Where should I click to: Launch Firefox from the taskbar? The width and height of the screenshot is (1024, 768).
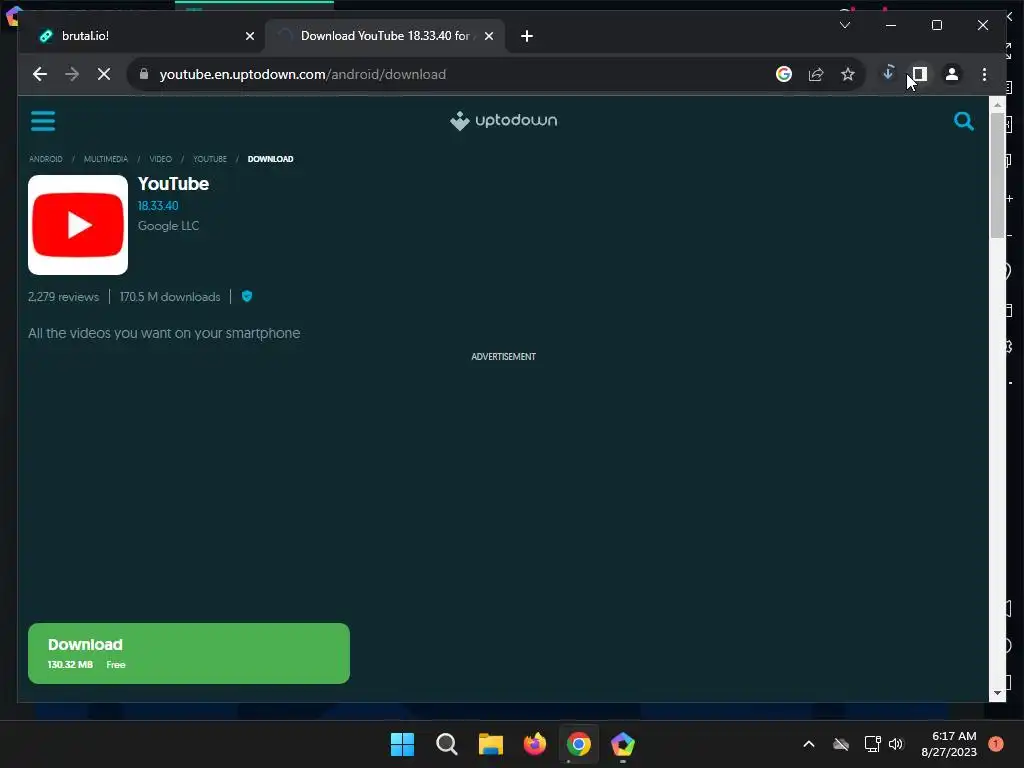(x=535, y=744)
